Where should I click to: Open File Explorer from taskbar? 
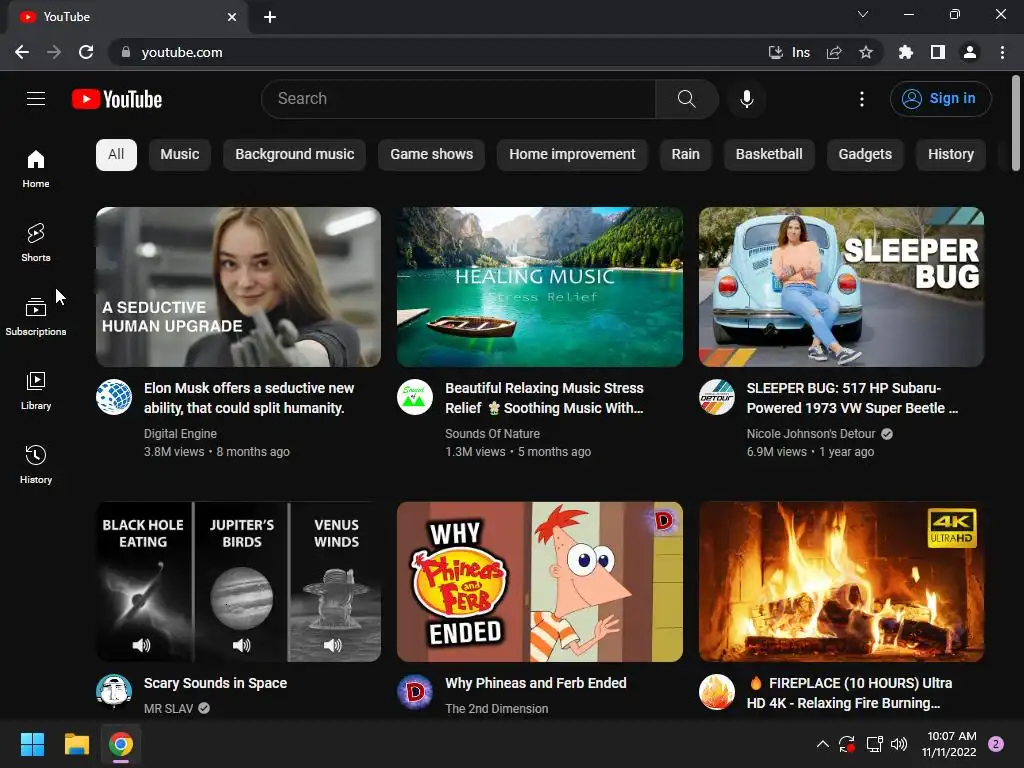[x=76, y=744]
